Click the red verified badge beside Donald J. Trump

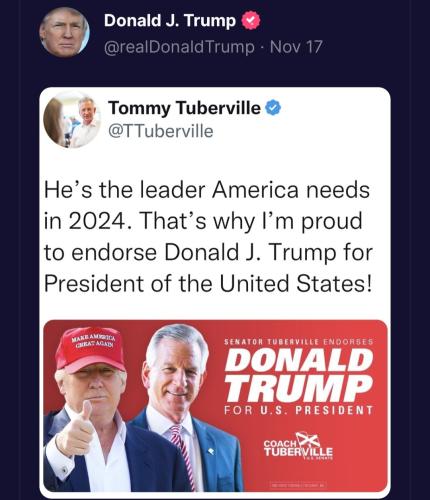click(251, 21)
